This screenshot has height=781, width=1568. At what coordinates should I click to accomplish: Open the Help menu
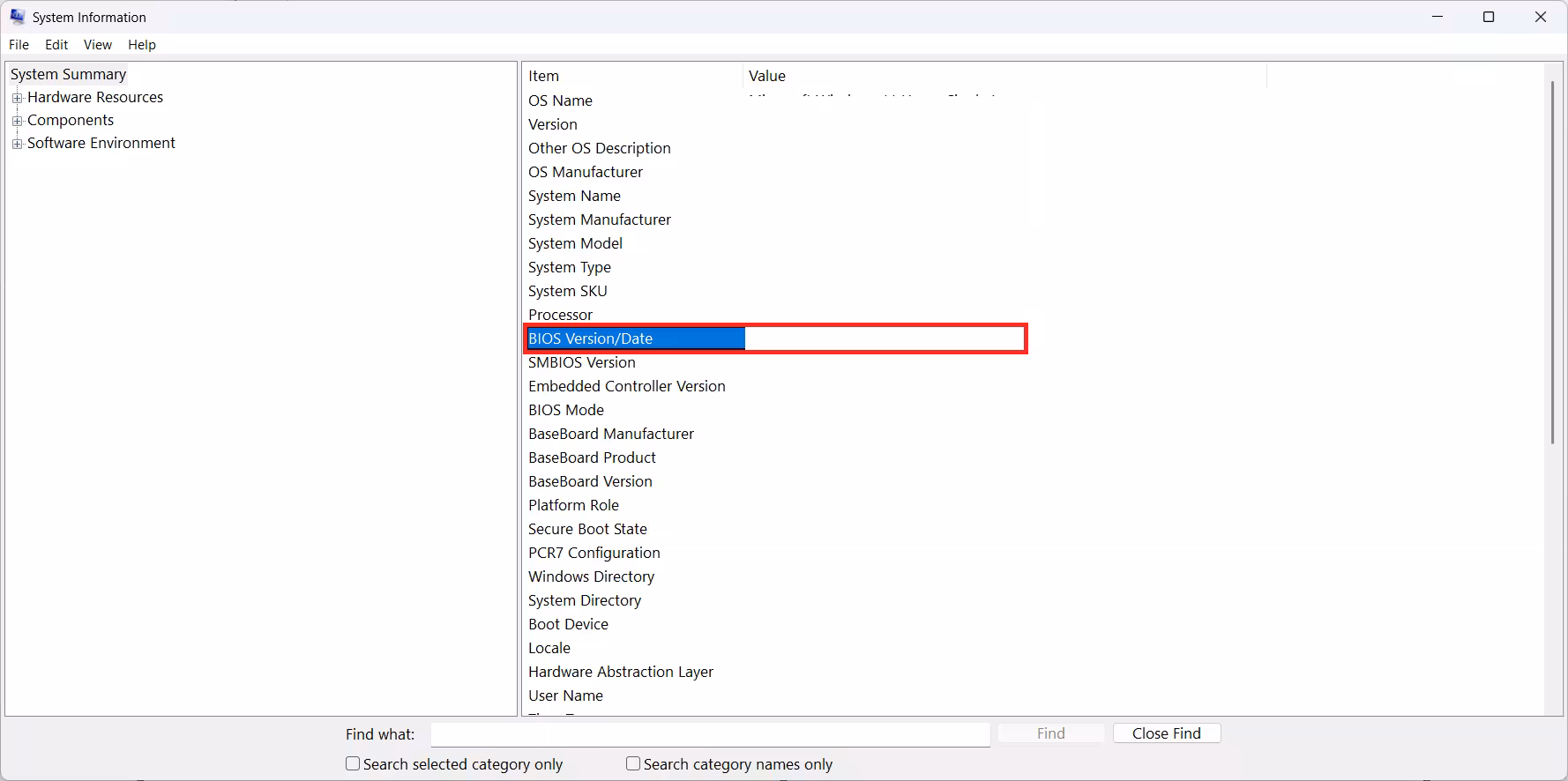point(141,45)
